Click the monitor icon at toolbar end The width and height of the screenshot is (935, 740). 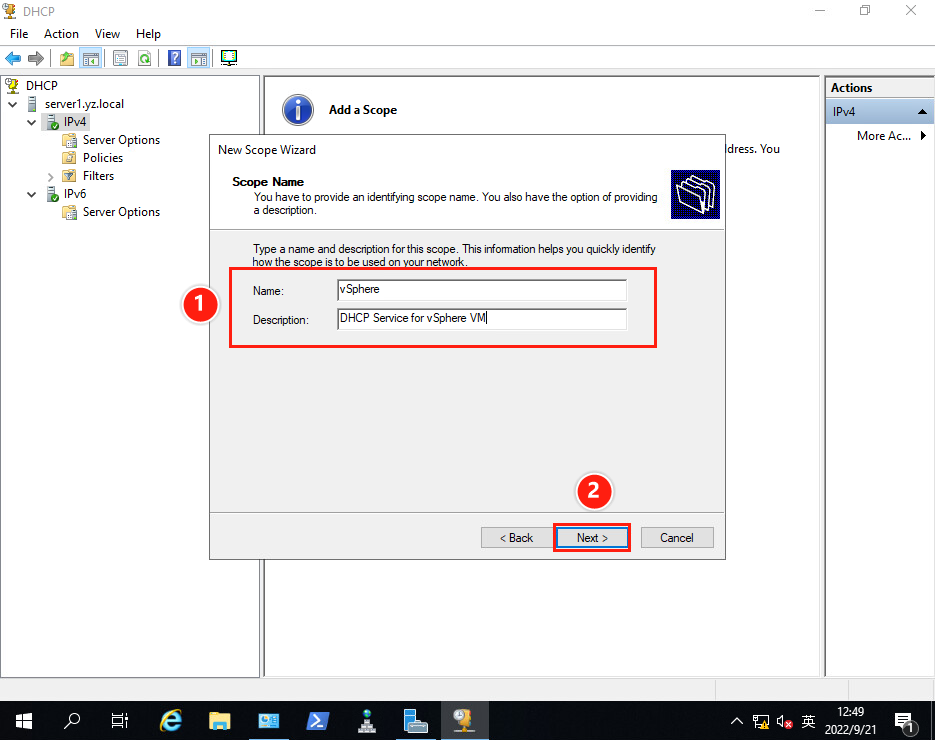click(229, 58)
